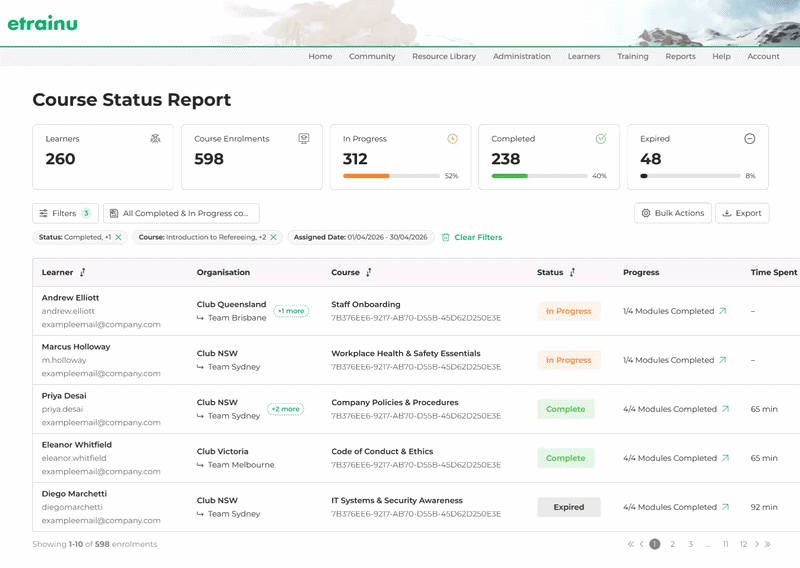Image resolution: width=800 pixels, height=568 pixels.
Task: Remove the Status: Completed filter chip
Action: pos(118,237)
